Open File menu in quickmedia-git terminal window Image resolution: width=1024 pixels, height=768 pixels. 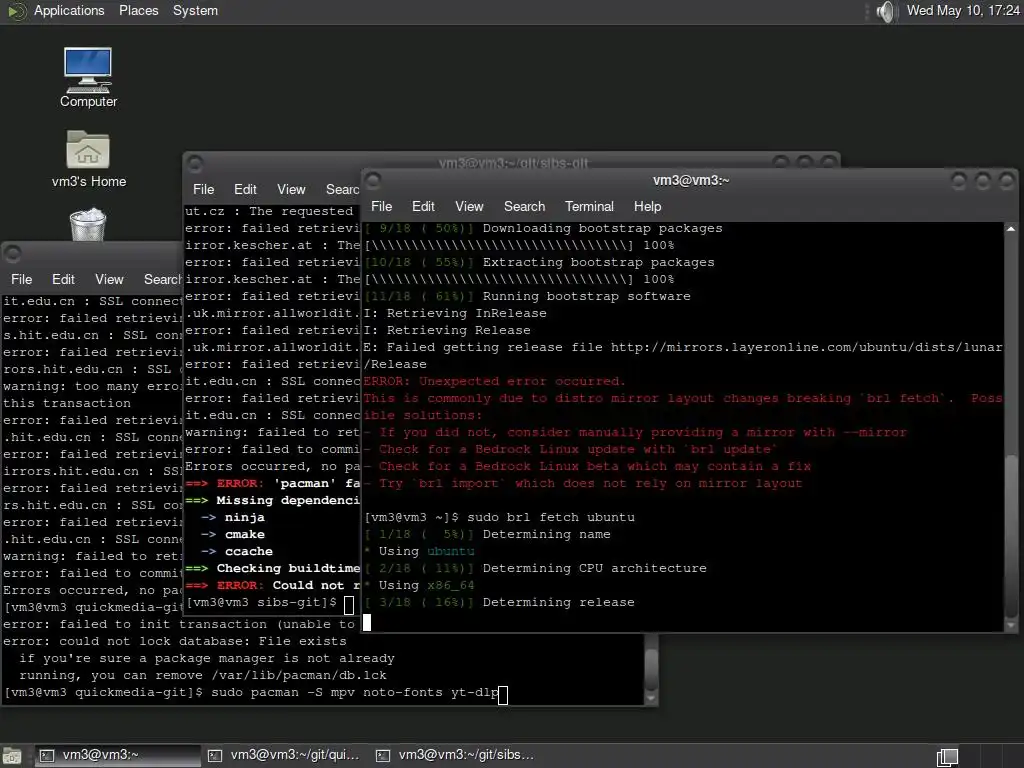(22, 280)
